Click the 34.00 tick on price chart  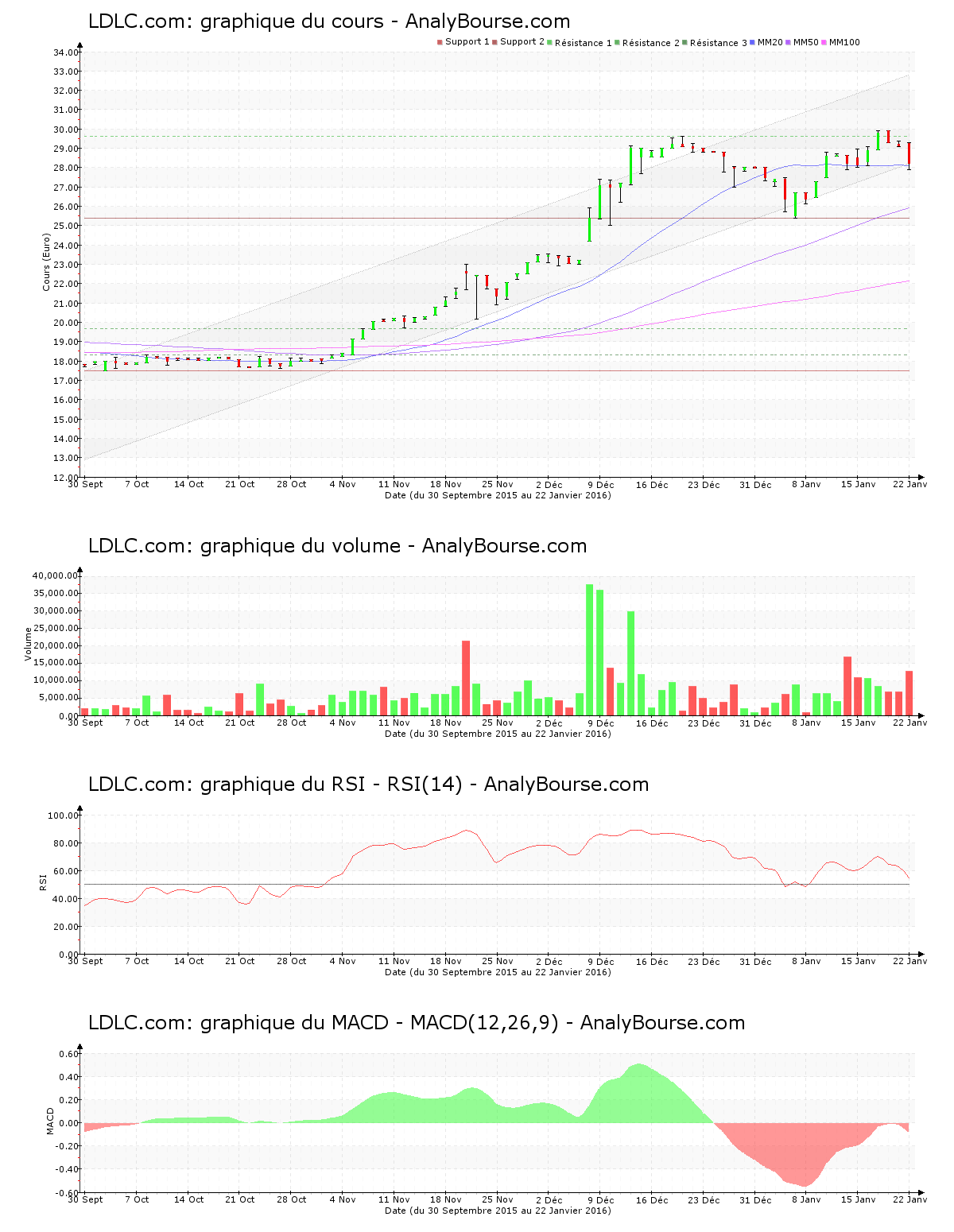(66, 52)
